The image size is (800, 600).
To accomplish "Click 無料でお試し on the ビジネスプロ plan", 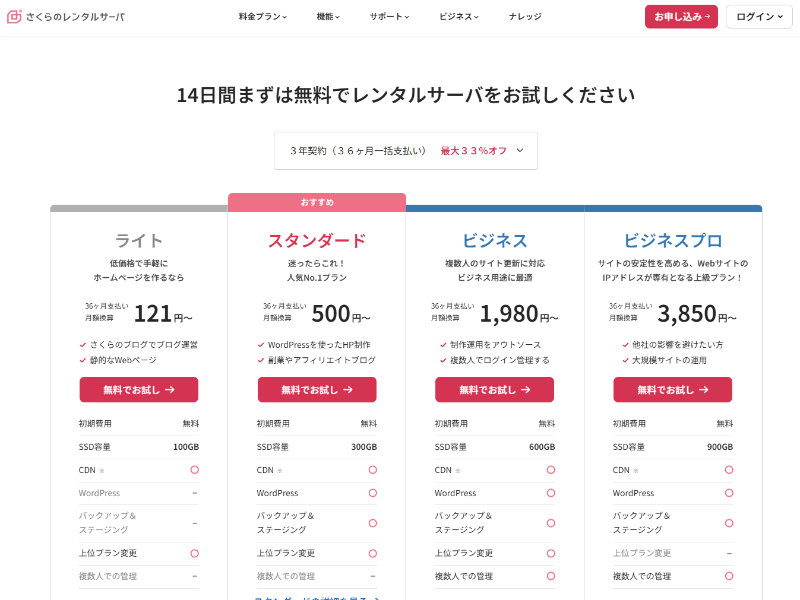I will tap(672, 390).
